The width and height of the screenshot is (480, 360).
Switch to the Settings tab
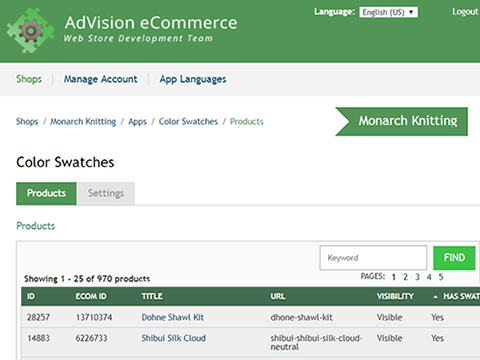(x=106, y=193)
